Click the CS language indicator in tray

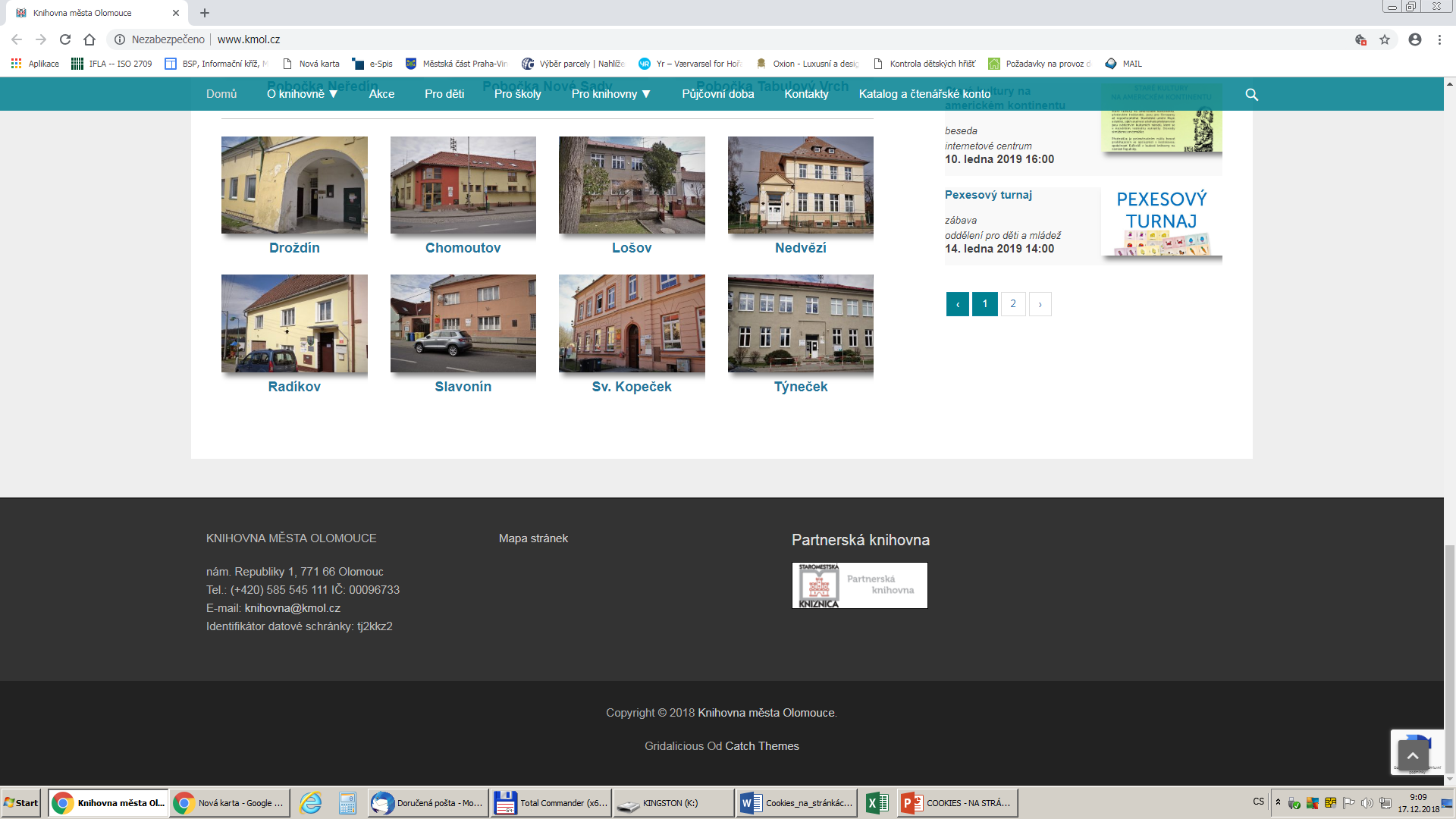click(1258, 802)
